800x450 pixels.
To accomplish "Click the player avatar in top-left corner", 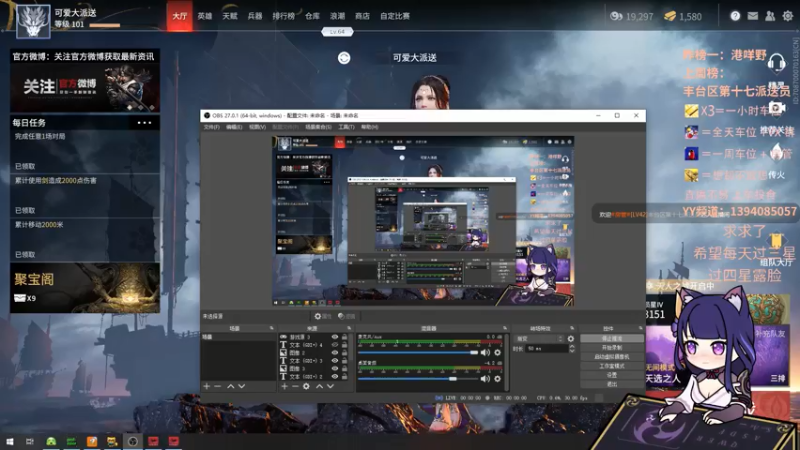I will click(x=33, y=21).
